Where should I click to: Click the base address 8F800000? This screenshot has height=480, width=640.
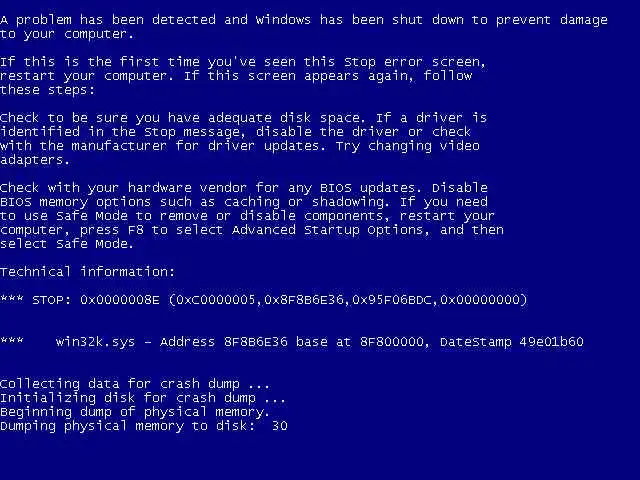pos(391,342)
